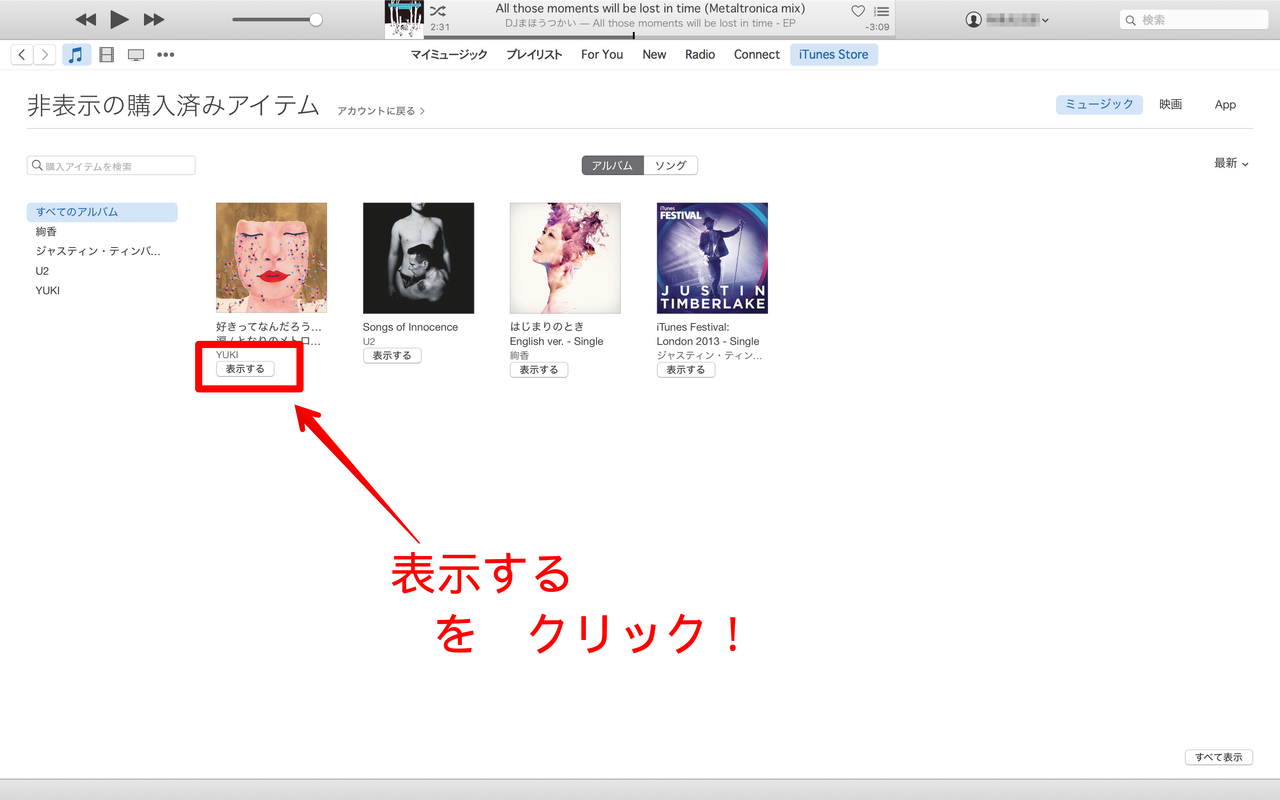Switch to the New tab
The width and height of the screenshot is (1280, 800).
654,55
